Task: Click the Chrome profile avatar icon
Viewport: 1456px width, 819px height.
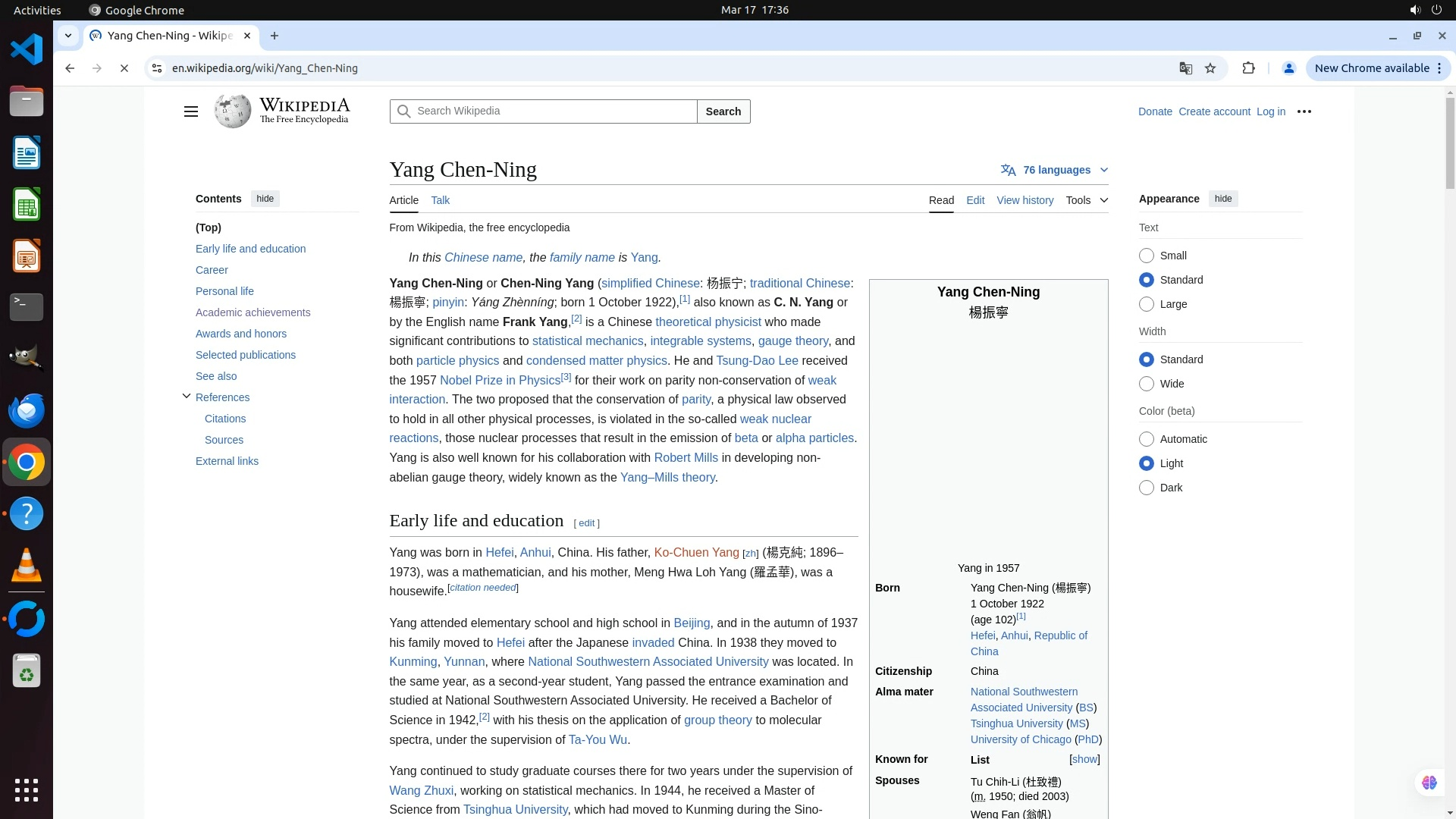Action: (1288, 68)
